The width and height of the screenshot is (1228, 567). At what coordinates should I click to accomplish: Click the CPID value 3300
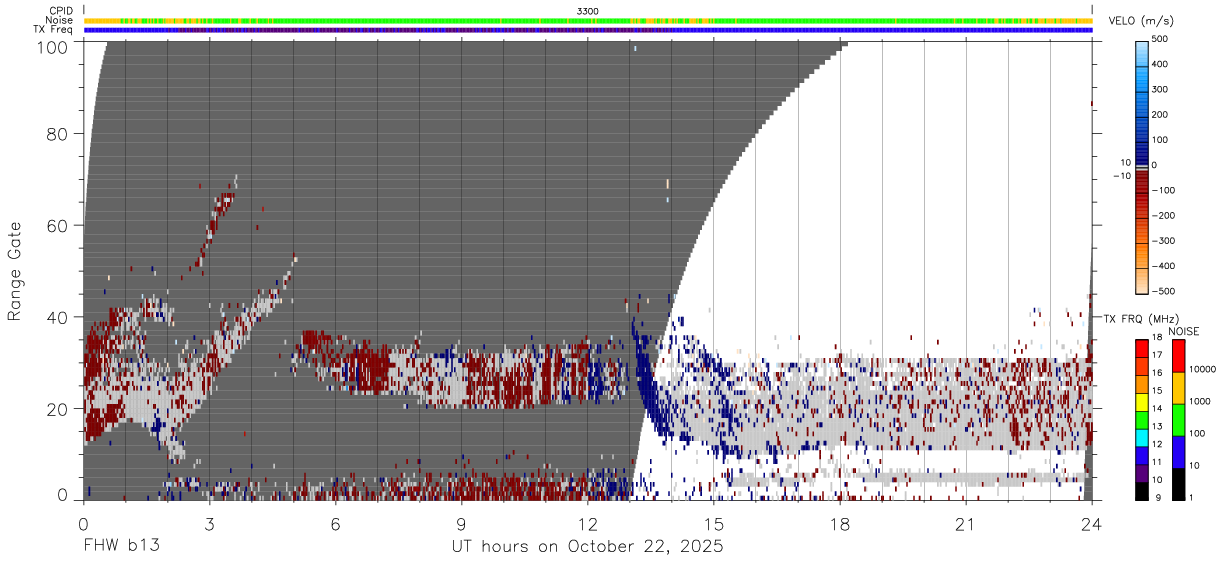588,11
